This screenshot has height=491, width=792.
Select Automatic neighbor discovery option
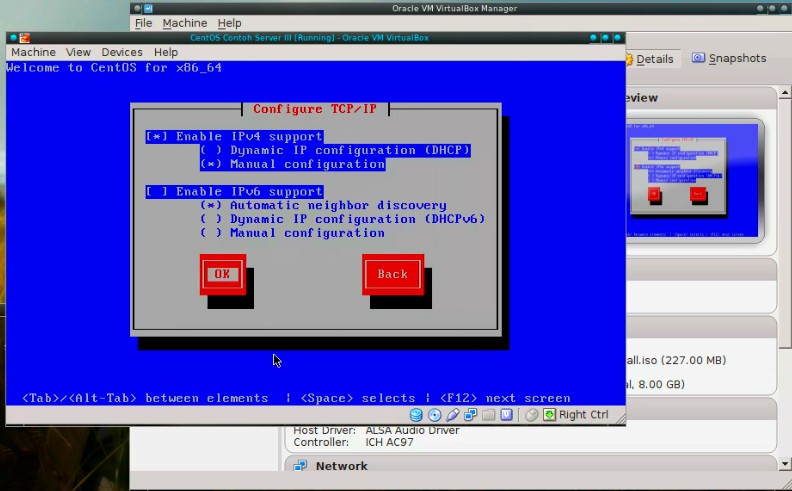coord(323,205)
